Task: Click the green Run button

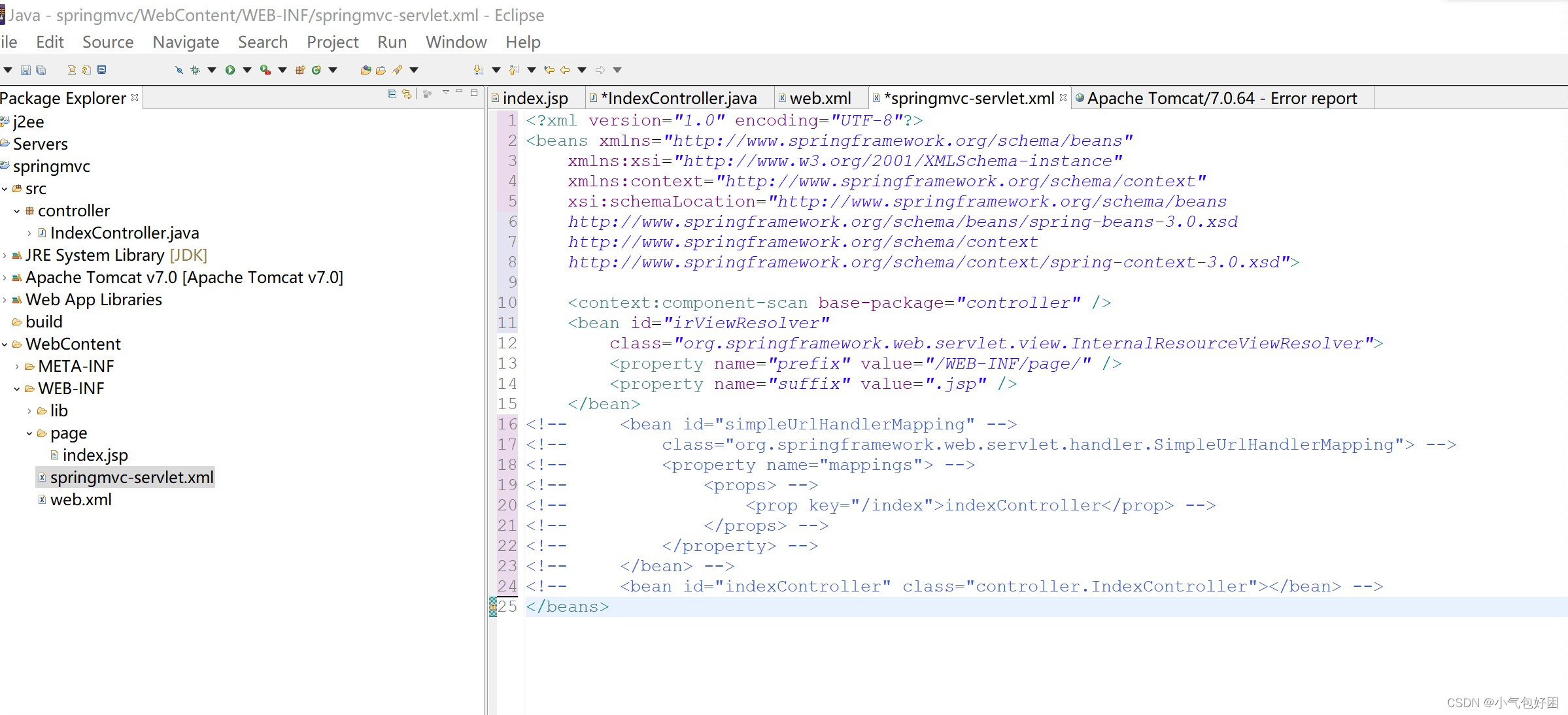Action: point(230,70)
